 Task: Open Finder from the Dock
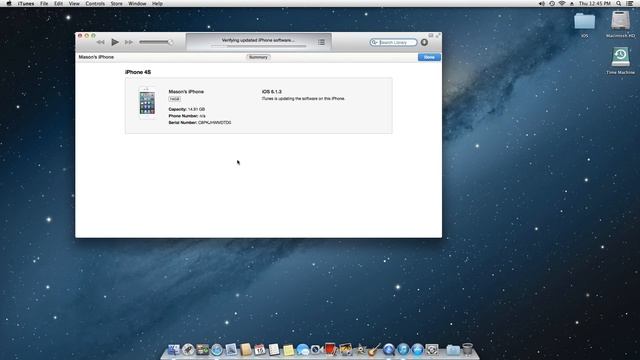[174, 349]
